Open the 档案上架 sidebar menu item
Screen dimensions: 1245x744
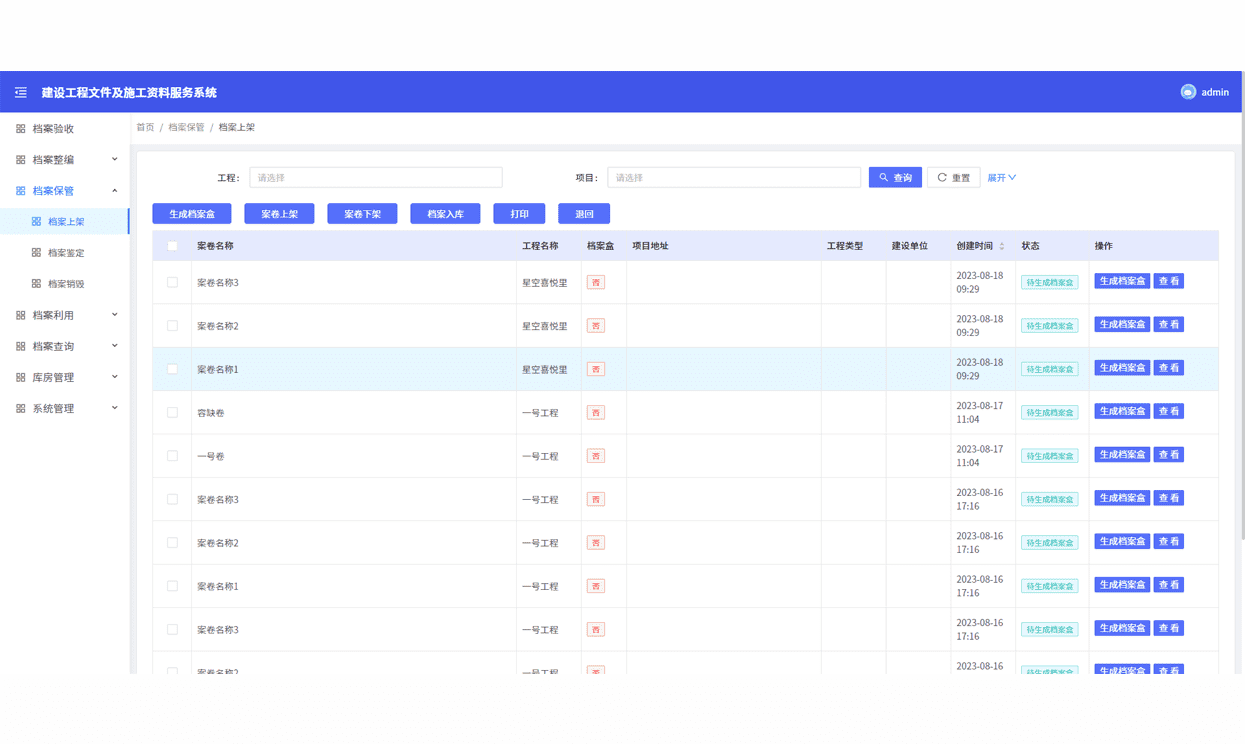pos(65,222)
